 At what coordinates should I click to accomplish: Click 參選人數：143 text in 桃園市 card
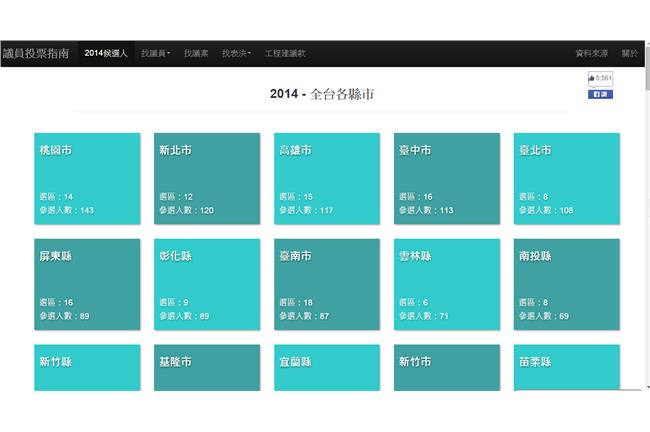(67, 210)
